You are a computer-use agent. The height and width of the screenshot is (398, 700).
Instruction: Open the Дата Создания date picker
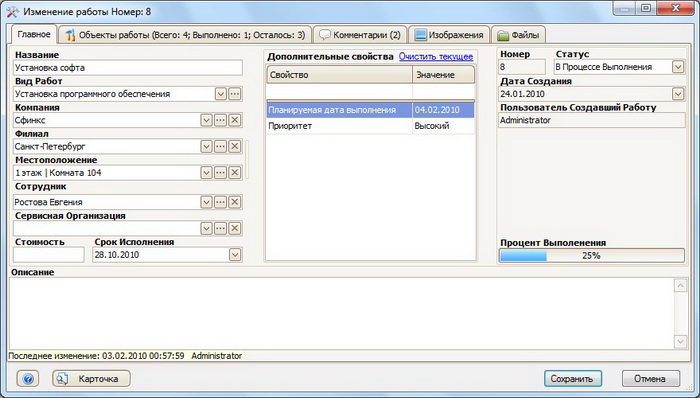pyautogui.click(x=678, y=94)
